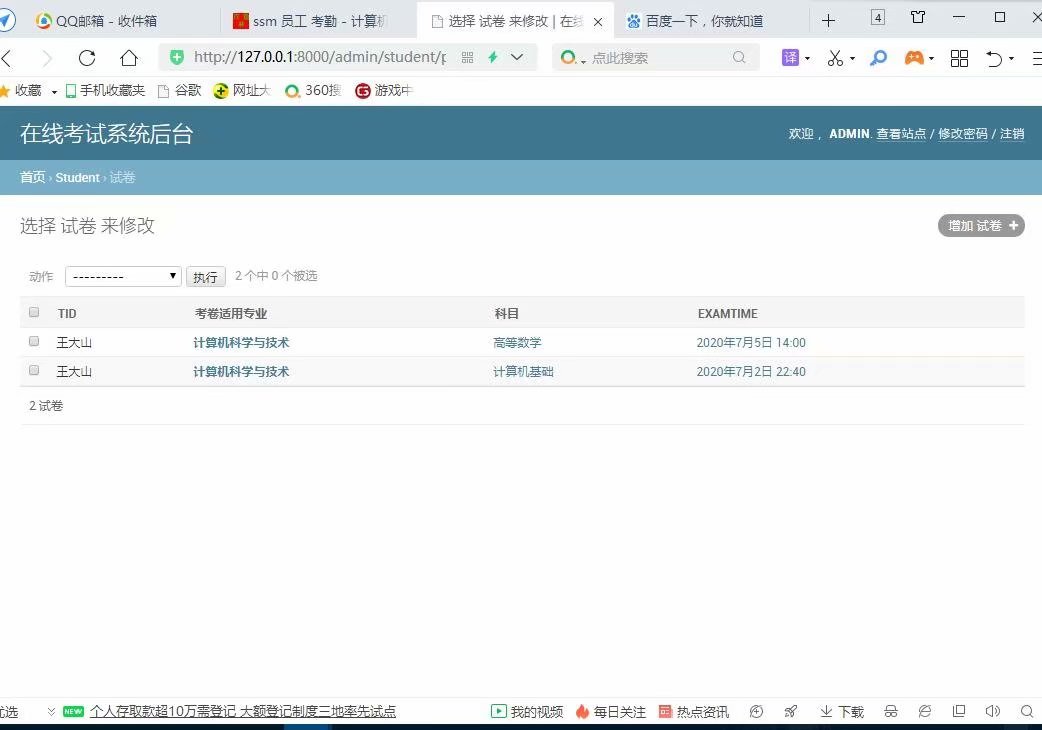The width and height of the screenshot is (1042, 730).
Task: Click the 增加 试卷 button
Action: [981, 226]
